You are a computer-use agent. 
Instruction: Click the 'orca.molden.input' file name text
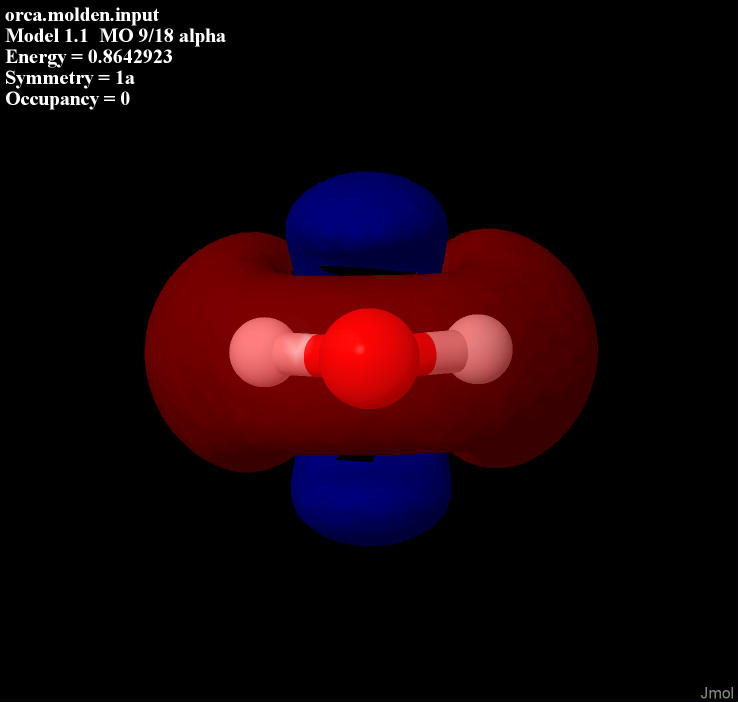coord(82,15)
